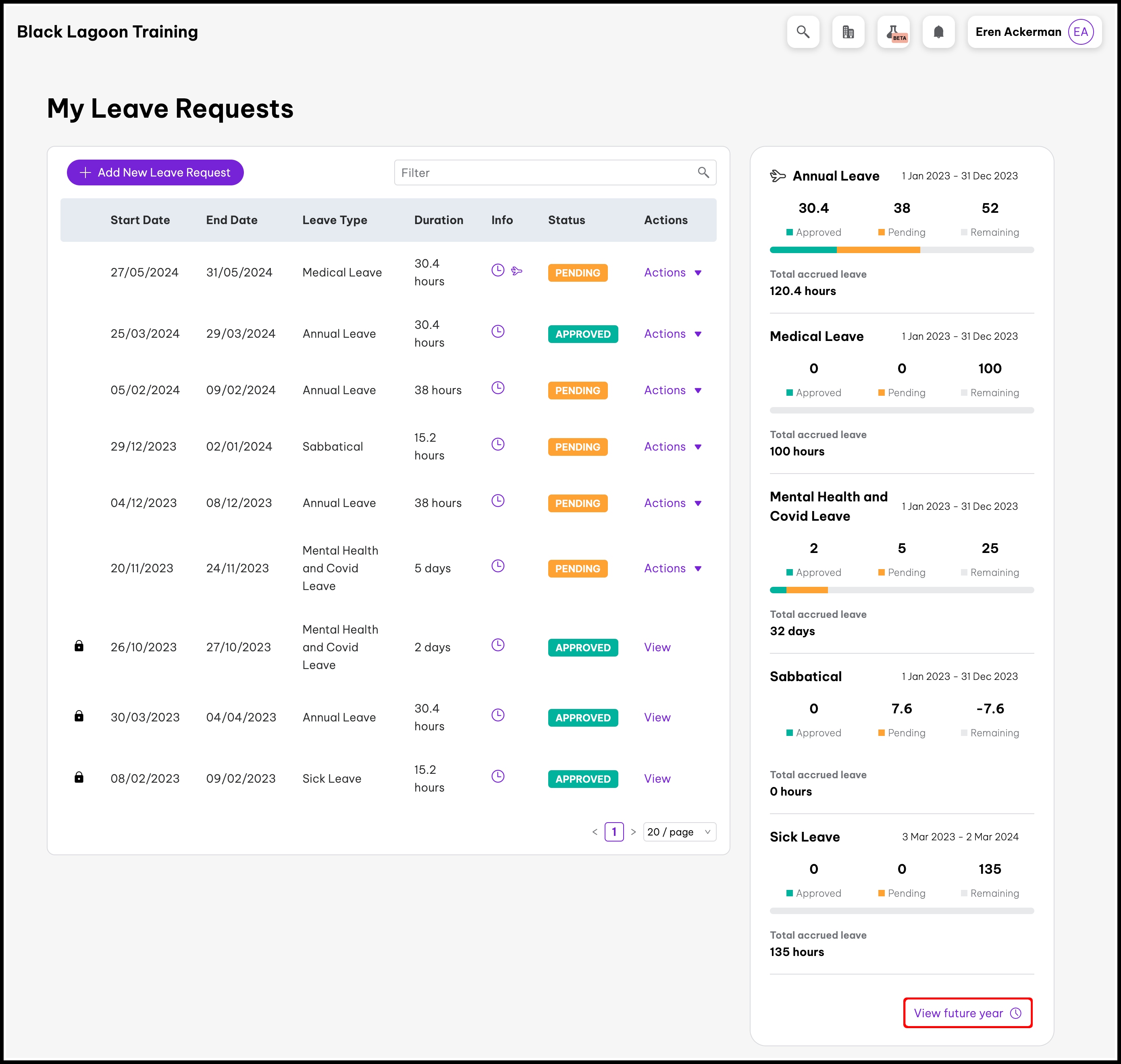The height and width of the screenshot is (1064, 1121).
Task: Click lock icon on 26/10/2023 row
Action: tap(79, 645)
